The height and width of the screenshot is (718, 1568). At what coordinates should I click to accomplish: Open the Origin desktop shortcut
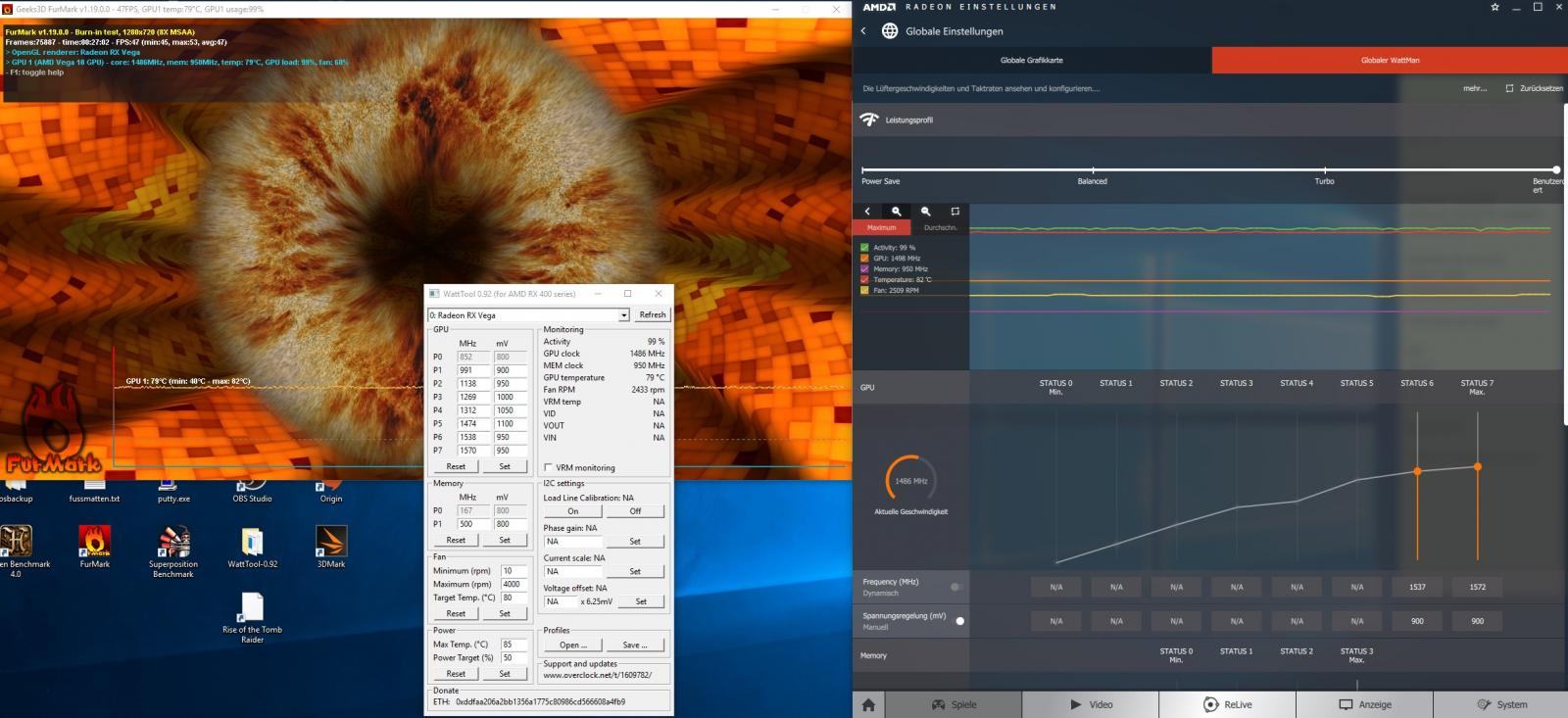coord(331,489)
